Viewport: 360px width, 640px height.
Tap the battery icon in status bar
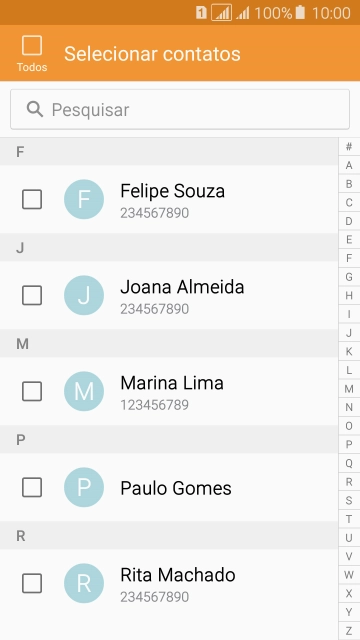300,13
